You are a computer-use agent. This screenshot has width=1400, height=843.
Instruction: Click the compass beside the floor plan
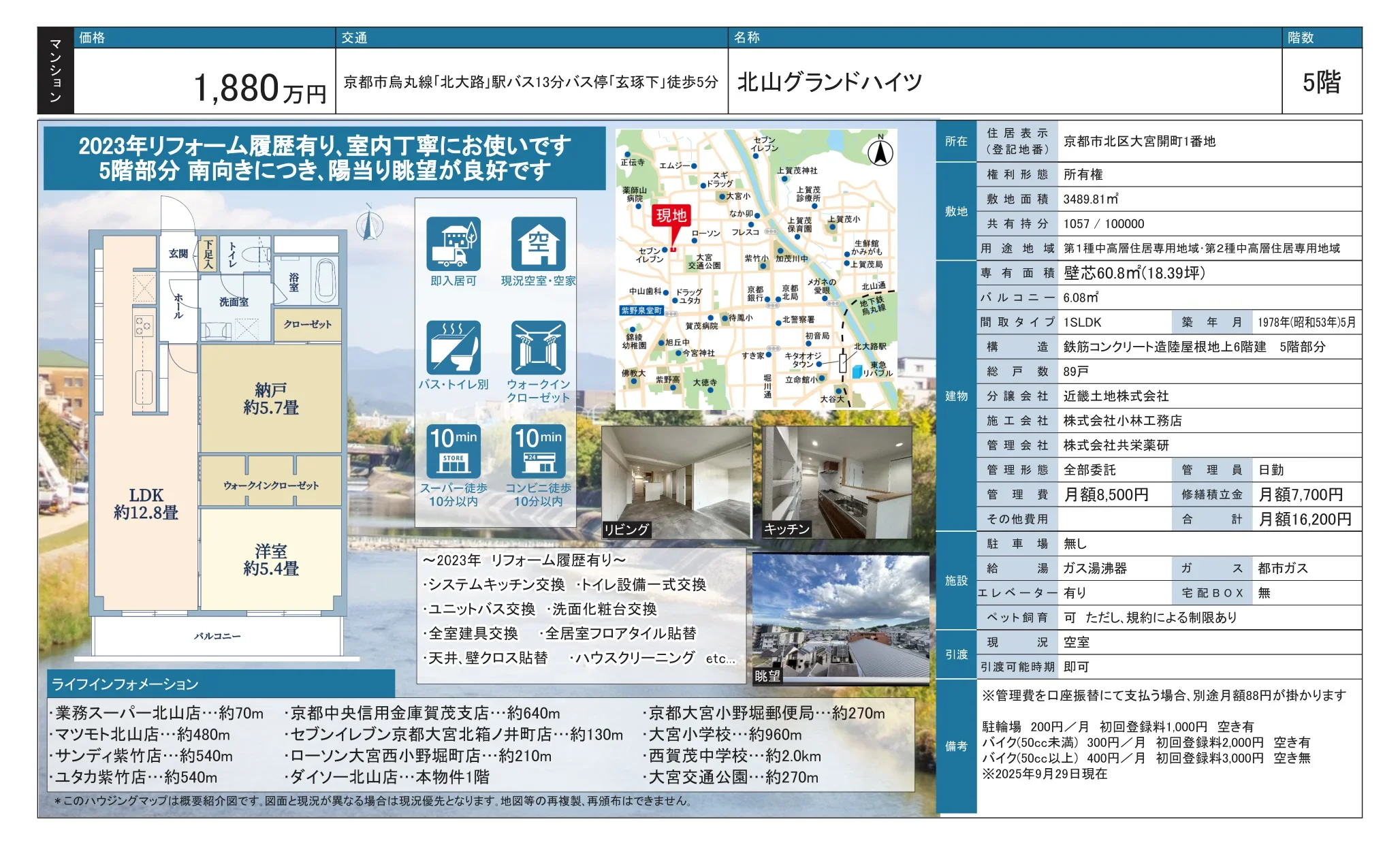click(370, 223)
